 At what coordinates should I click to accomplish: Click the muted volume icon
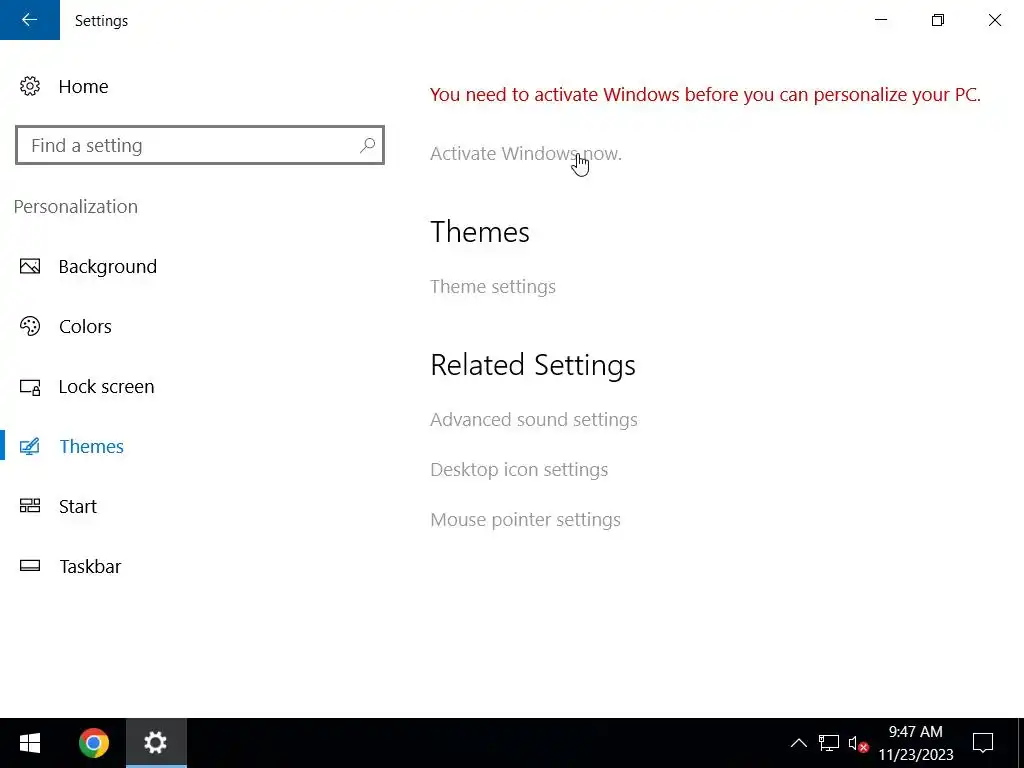pyautogui.click(x=857, y=744)
